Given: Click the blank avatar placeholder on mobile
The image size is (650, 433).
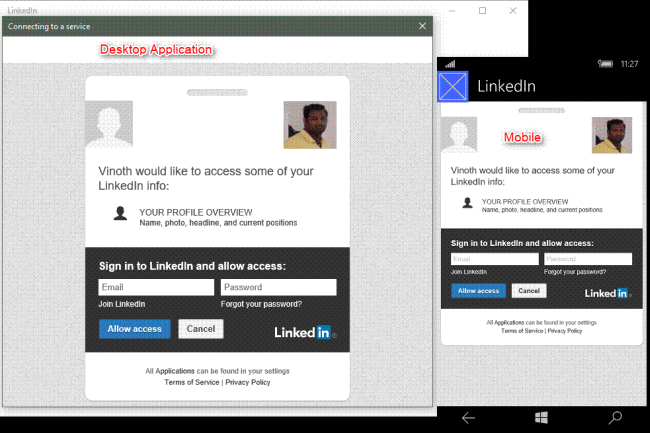Looking at the screenshot, I should coord(459,135).
